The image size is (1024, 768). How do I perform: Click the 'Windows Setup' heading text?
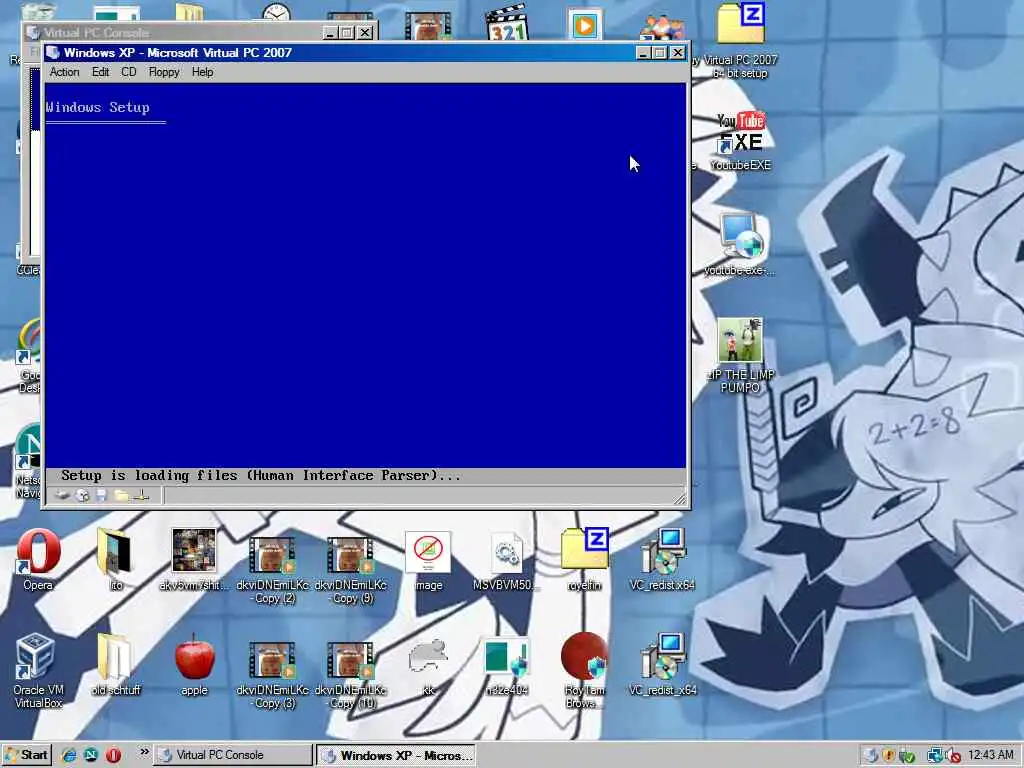[x=98, y=108]
